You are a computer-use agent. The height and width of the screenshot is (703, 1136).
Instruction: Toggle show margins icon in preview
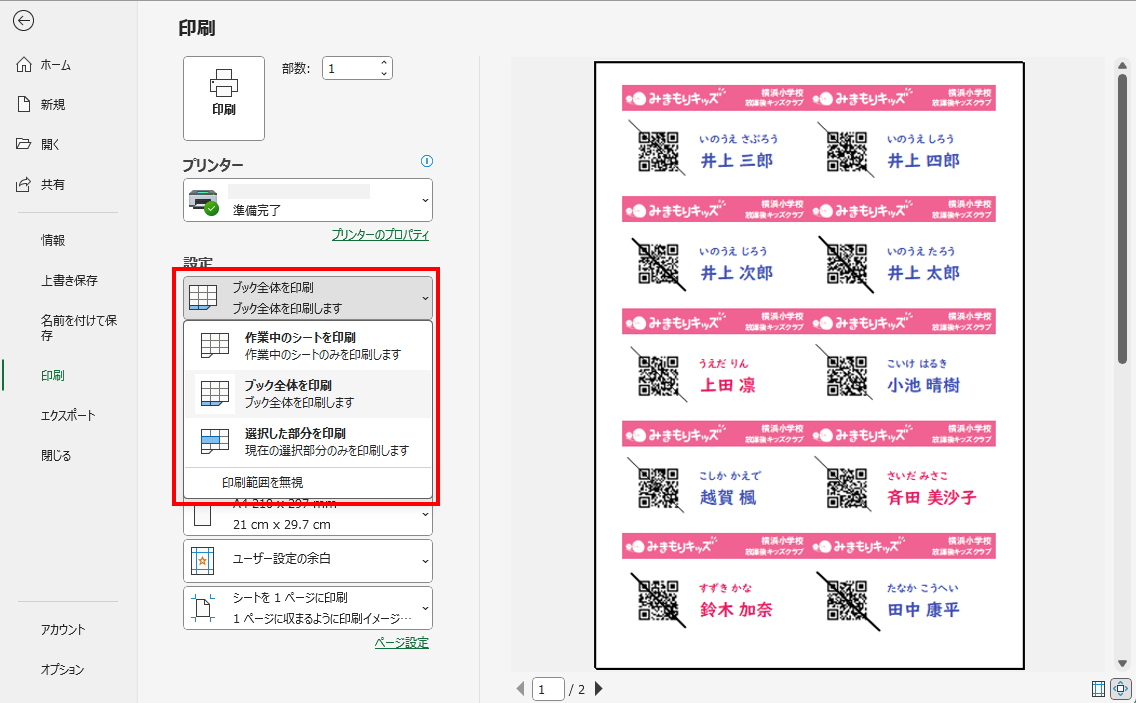pos(1099,688)
